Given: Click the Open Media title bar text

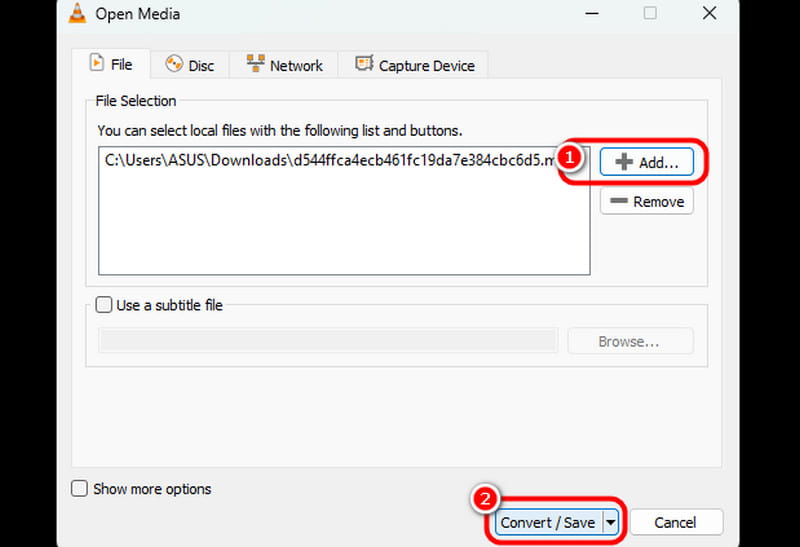Looking at the screenshot, I should [x=139, y=14].
